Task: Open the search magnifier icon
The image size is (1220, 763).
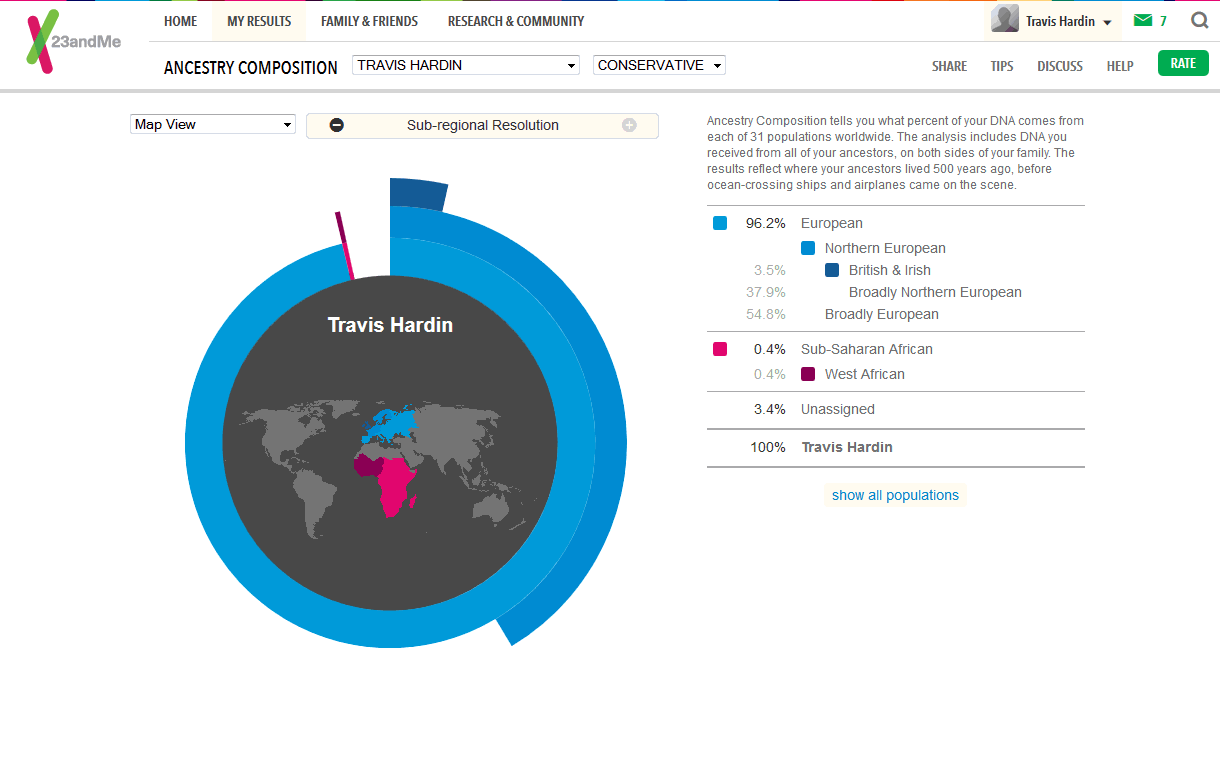Action: (x=1199, y=20)
